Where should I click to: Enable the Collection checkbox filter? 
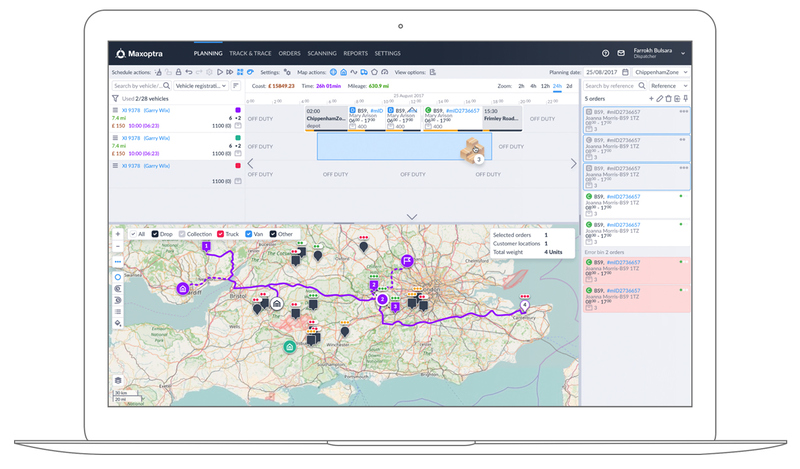(x=181, y=234)
